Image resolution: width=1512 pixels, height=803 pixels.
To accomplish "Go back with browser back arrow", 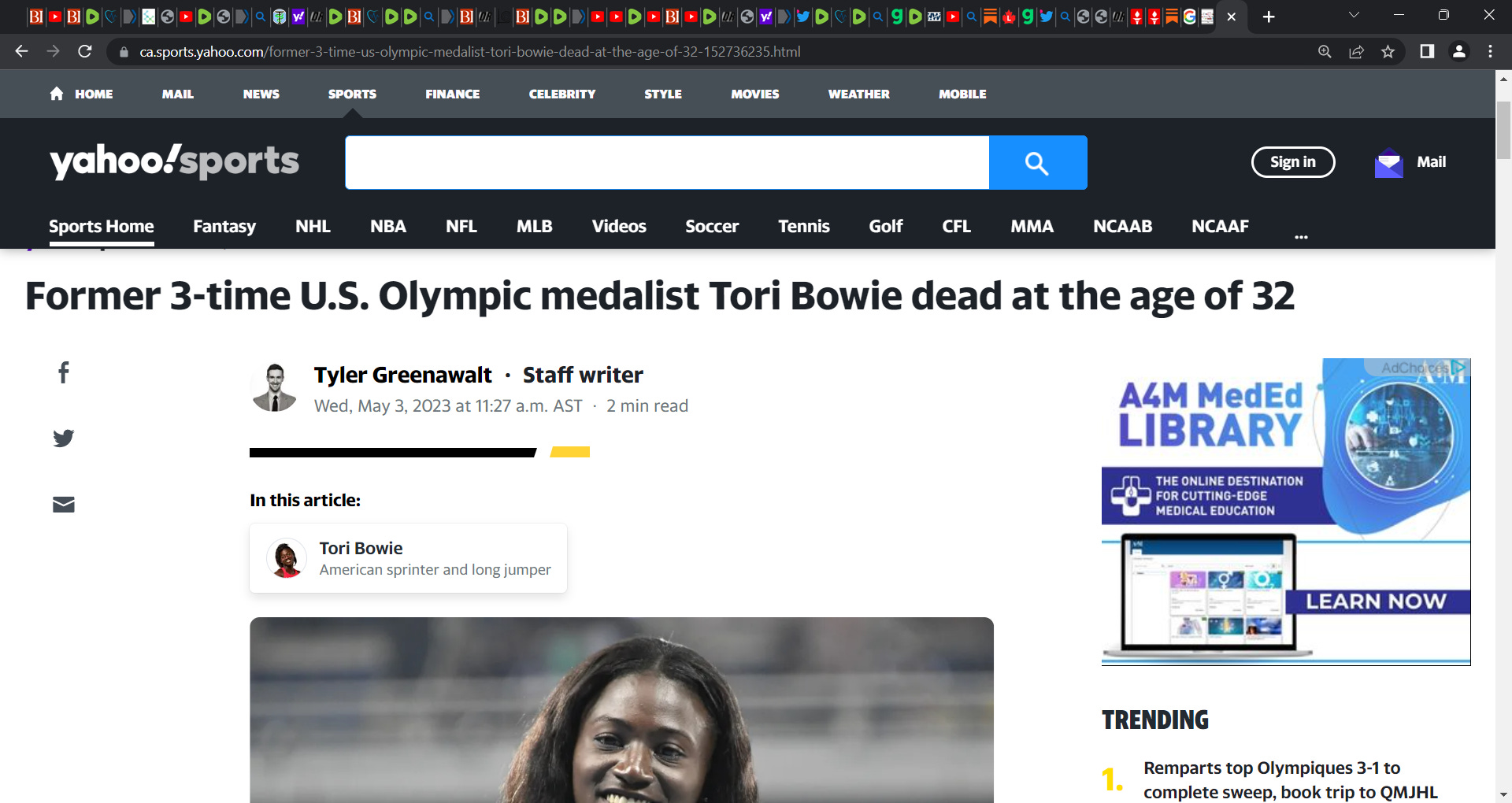I will (x=21, y=51).
